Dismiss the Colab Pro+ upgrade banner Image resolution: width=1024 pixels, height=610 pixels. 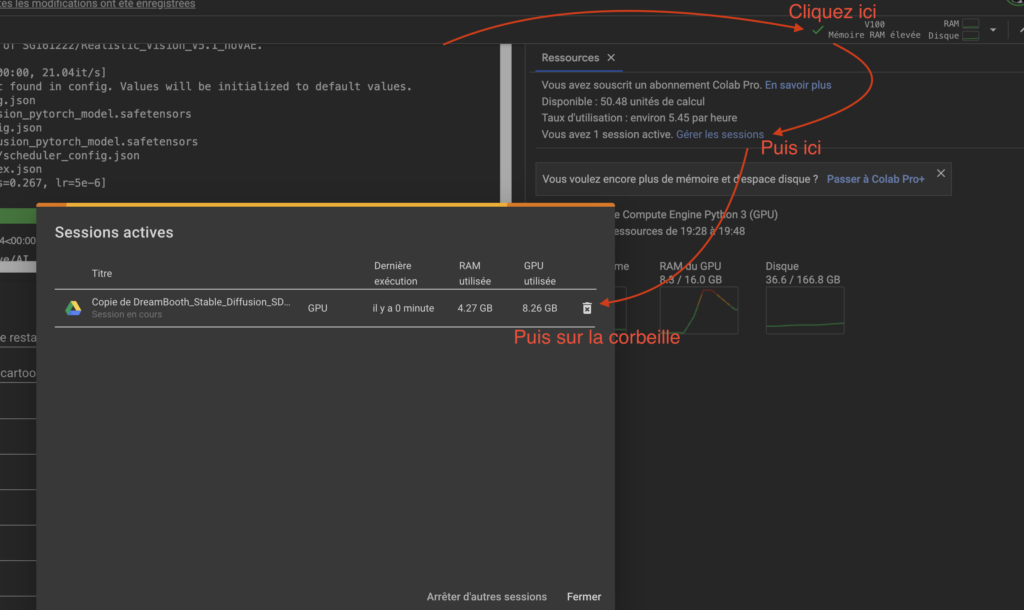940,173
